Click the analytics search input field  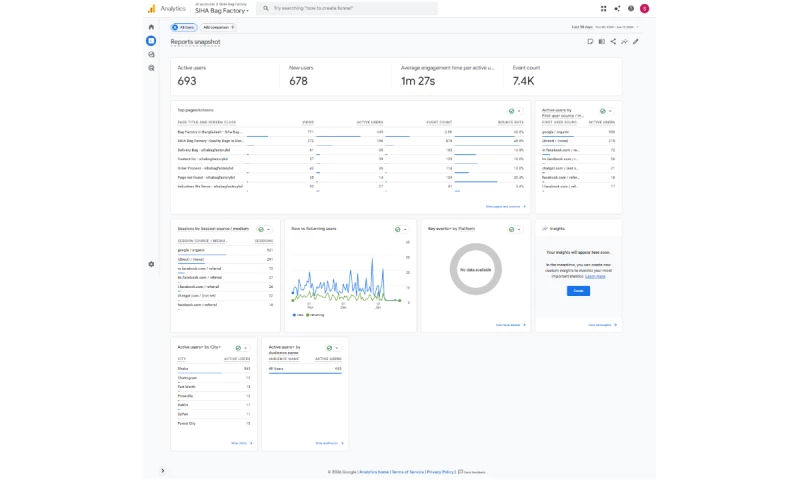350,8
